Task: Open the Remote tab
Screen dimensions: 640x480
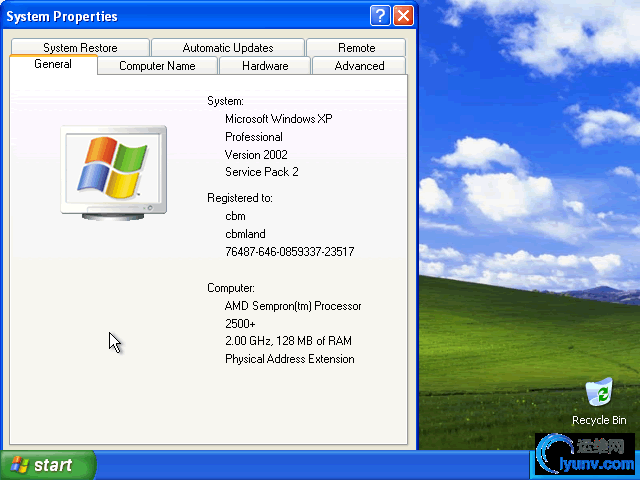Action: tap(356, 47)
